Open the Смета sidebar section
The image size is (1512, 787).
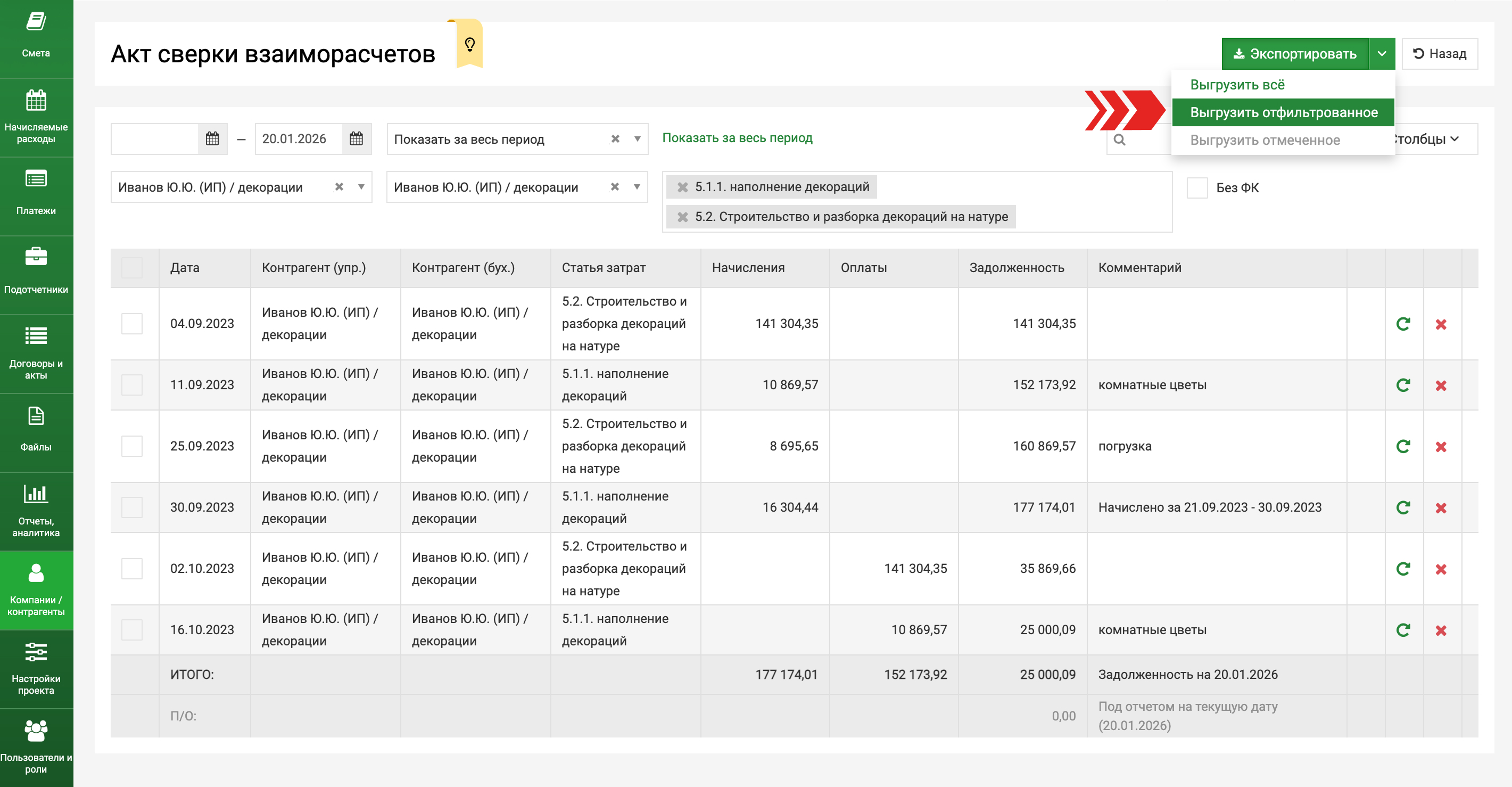[x=36, y=35]
